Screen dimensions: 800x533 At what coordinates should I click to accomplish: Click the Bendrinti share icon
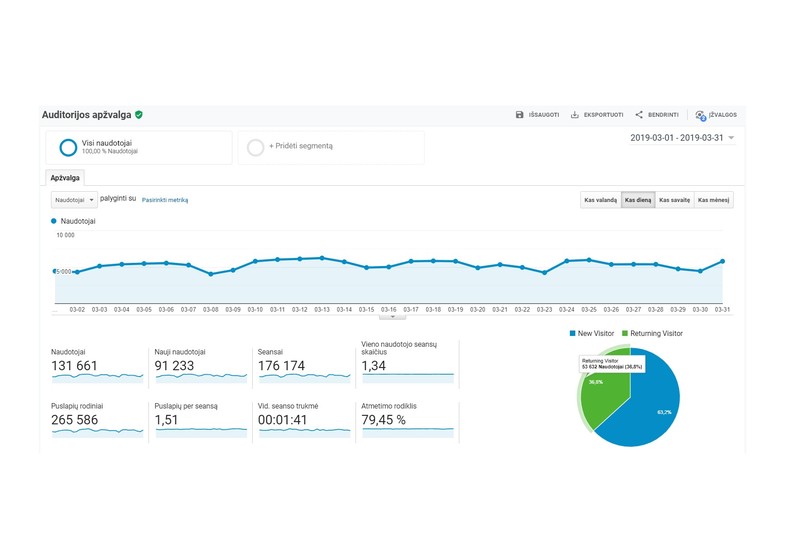click(x=639, y=115)
